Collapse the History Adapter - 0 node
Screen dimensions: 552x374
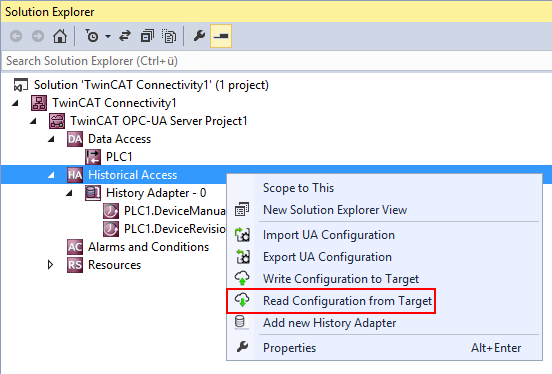[x=69, y=193]
